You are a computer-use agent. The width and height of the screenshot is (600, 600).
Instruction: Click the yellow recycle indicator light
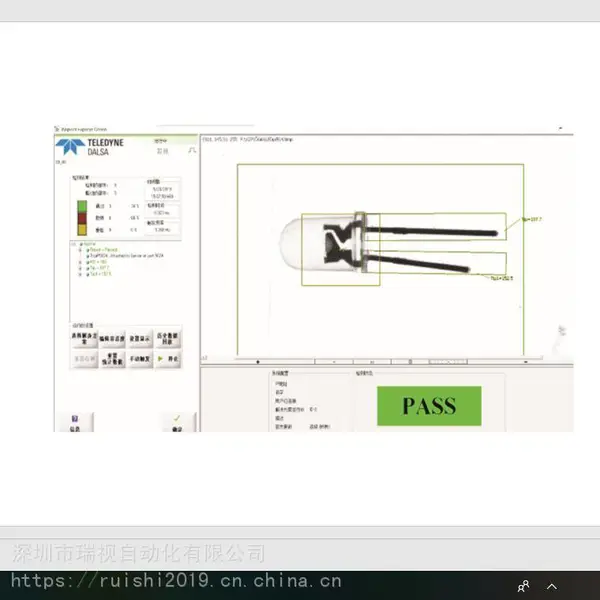[82, 230]
